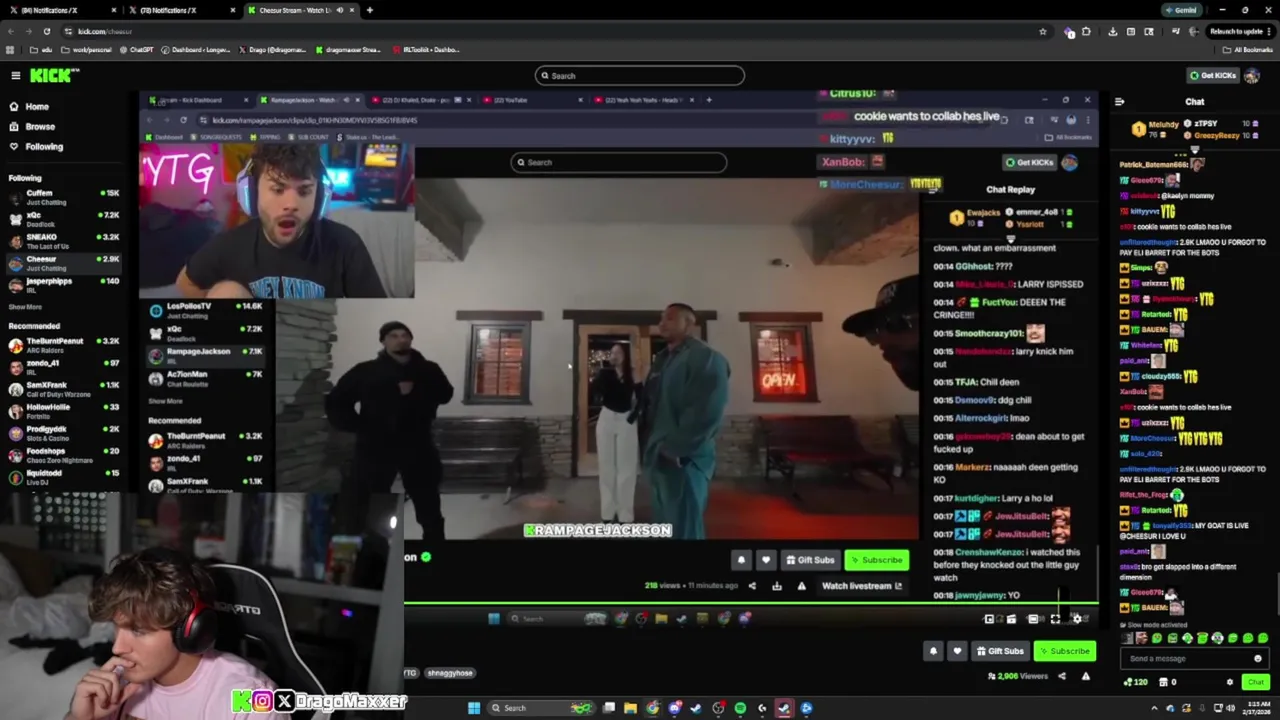Click Relaunch to update button

click(1240, 31)
